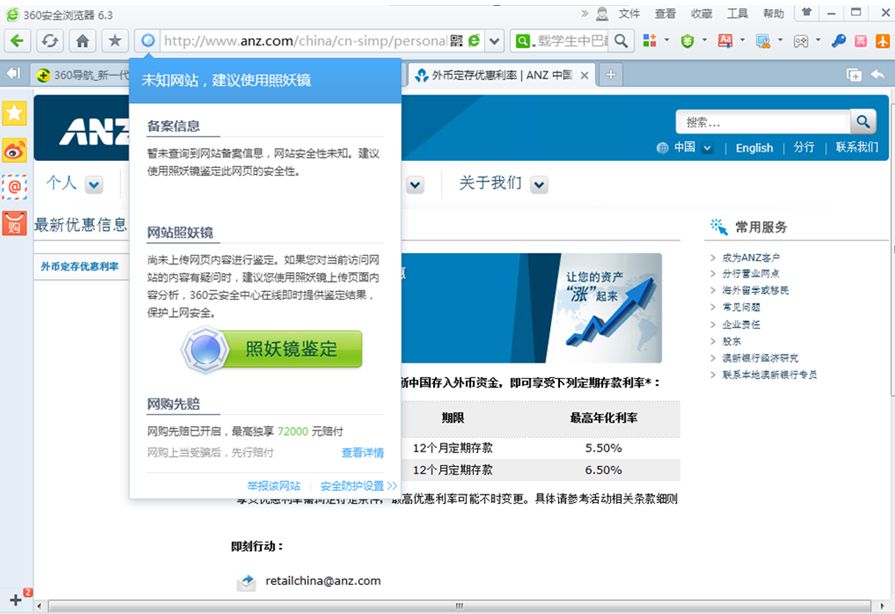Open the yellow star favorites sidebar icon

[14, 113]
